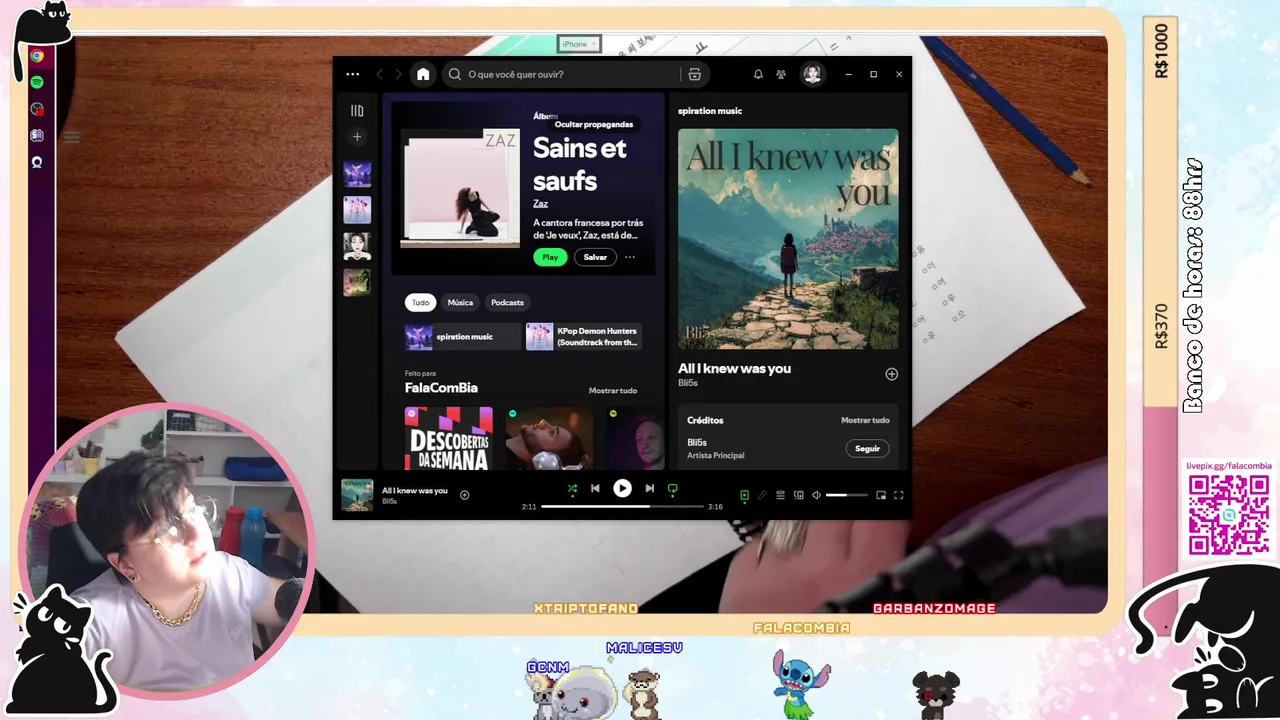Skip to the next track
The width and height of the screenshot is (1280, 720).
pos(649,489)
